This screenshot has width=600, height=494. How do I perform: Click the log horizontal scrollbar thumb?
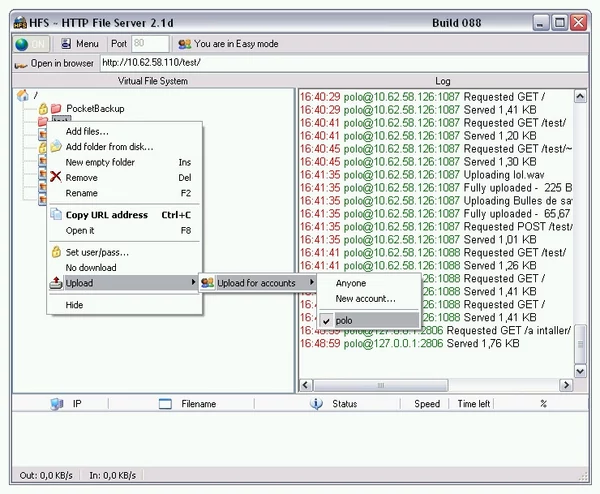pos(380,385)
